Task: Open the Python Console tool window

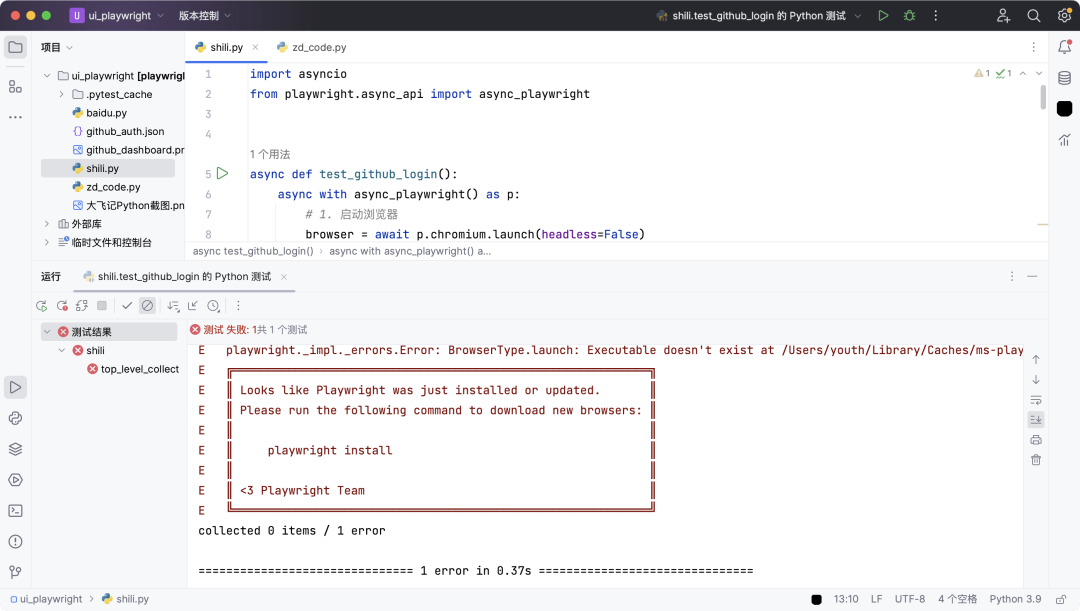Action: point(15,419)
